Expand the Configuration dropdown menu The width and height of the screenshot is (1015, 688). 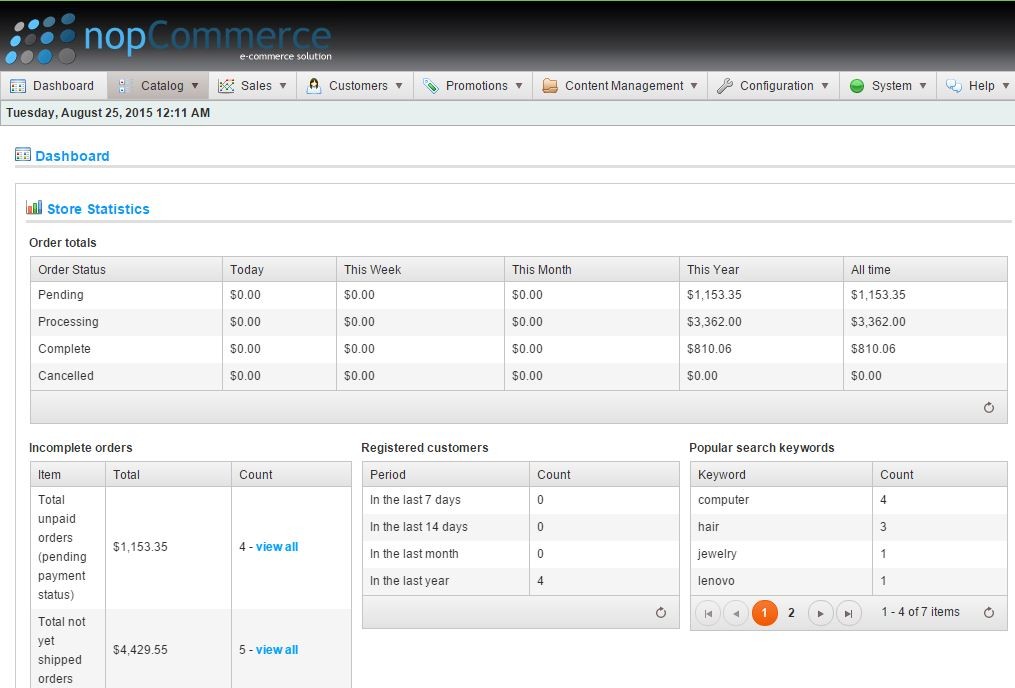click(775, 86)
